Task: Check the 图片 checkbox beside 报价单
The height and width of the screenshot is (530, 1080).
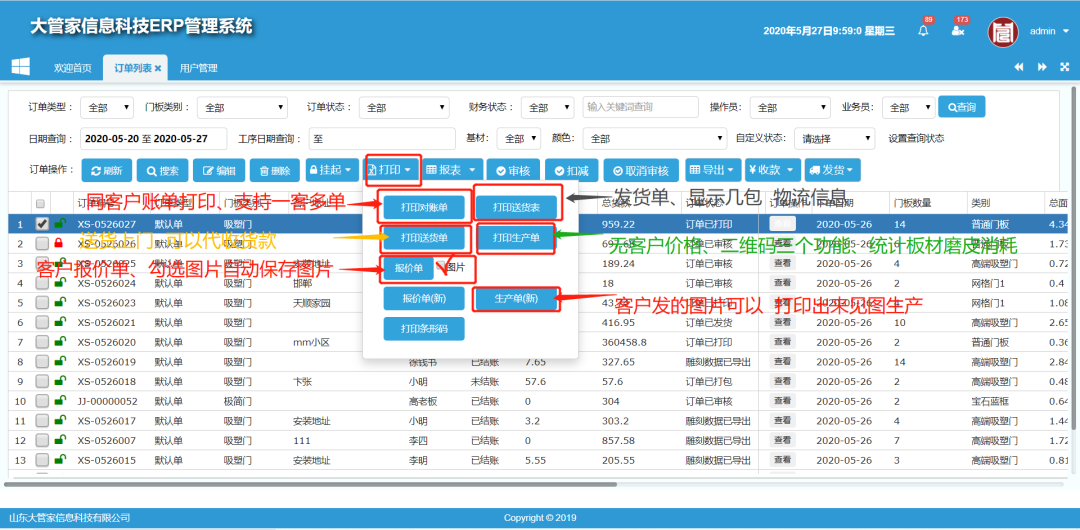Action: click(440, 268)
